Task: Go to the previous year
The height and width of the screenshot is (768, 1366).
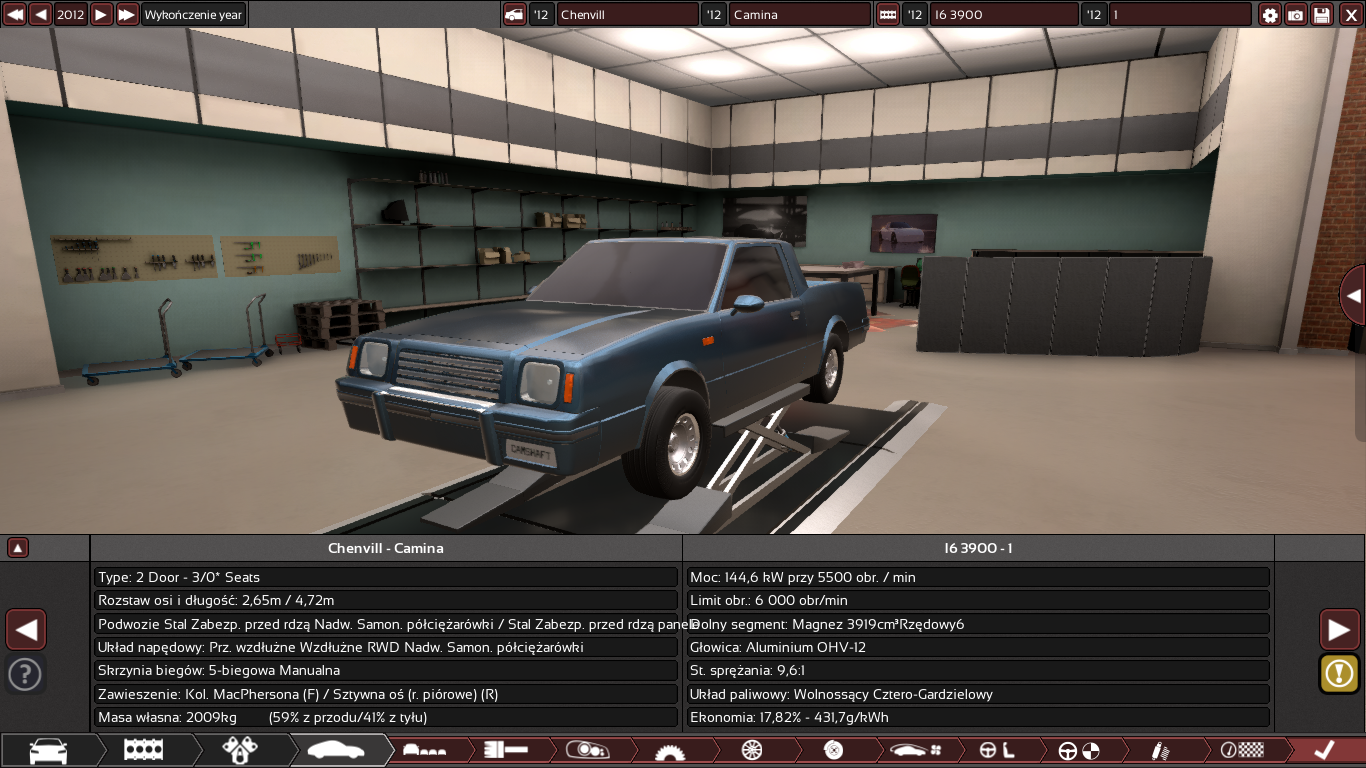Action: coord(40,14)
